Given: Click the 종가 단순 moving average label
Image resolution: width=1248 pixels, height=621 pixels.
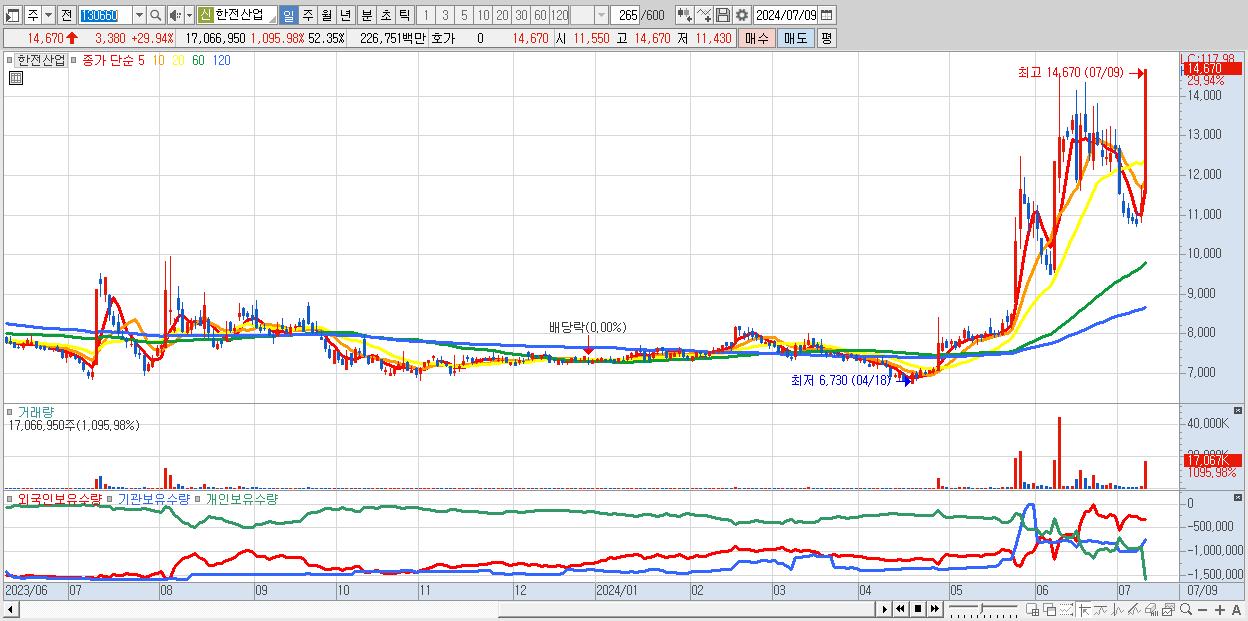Looking at the screenshot, I should [108, 60].
